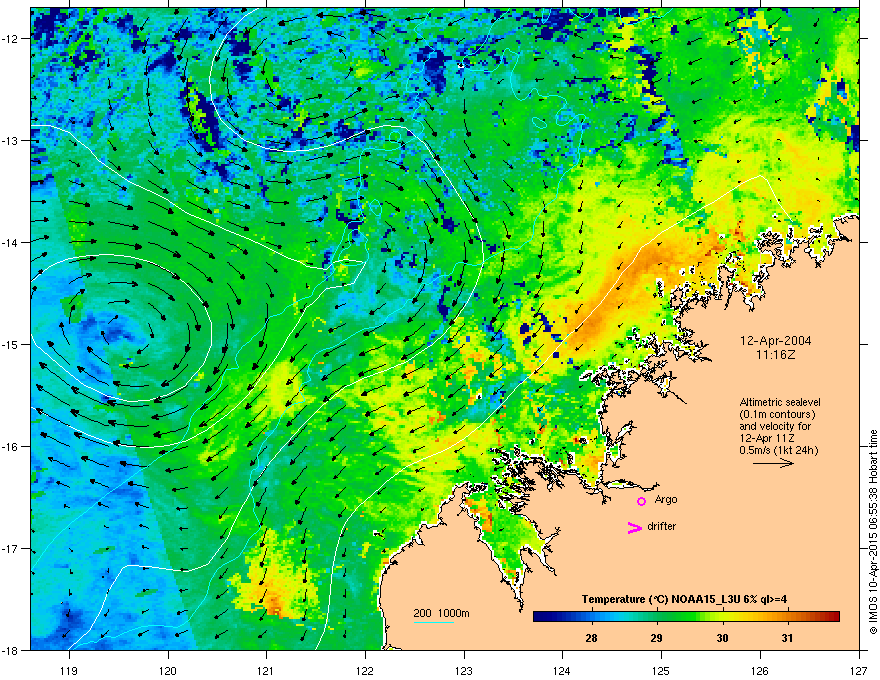Image resolution: width=880 pixels, height=680 pixels.
Task: Click the '29' color bar tick label
Action: (656, 638)
